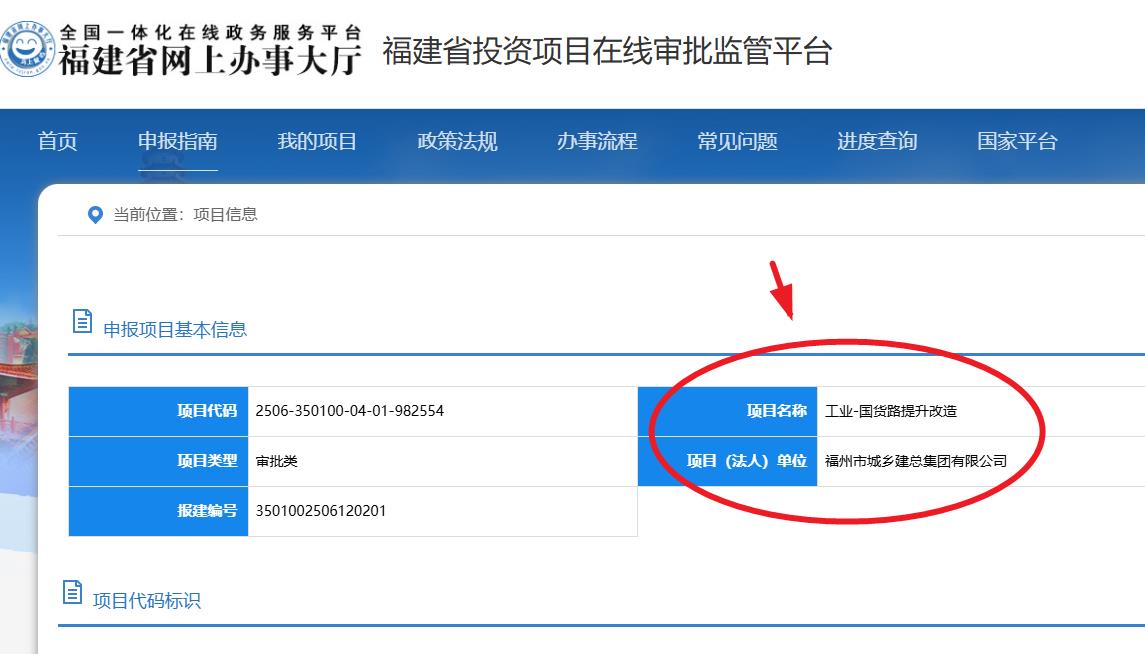Click the location pin icon
The height and width of the screenshot is (654, 1145).
[95, 215]
